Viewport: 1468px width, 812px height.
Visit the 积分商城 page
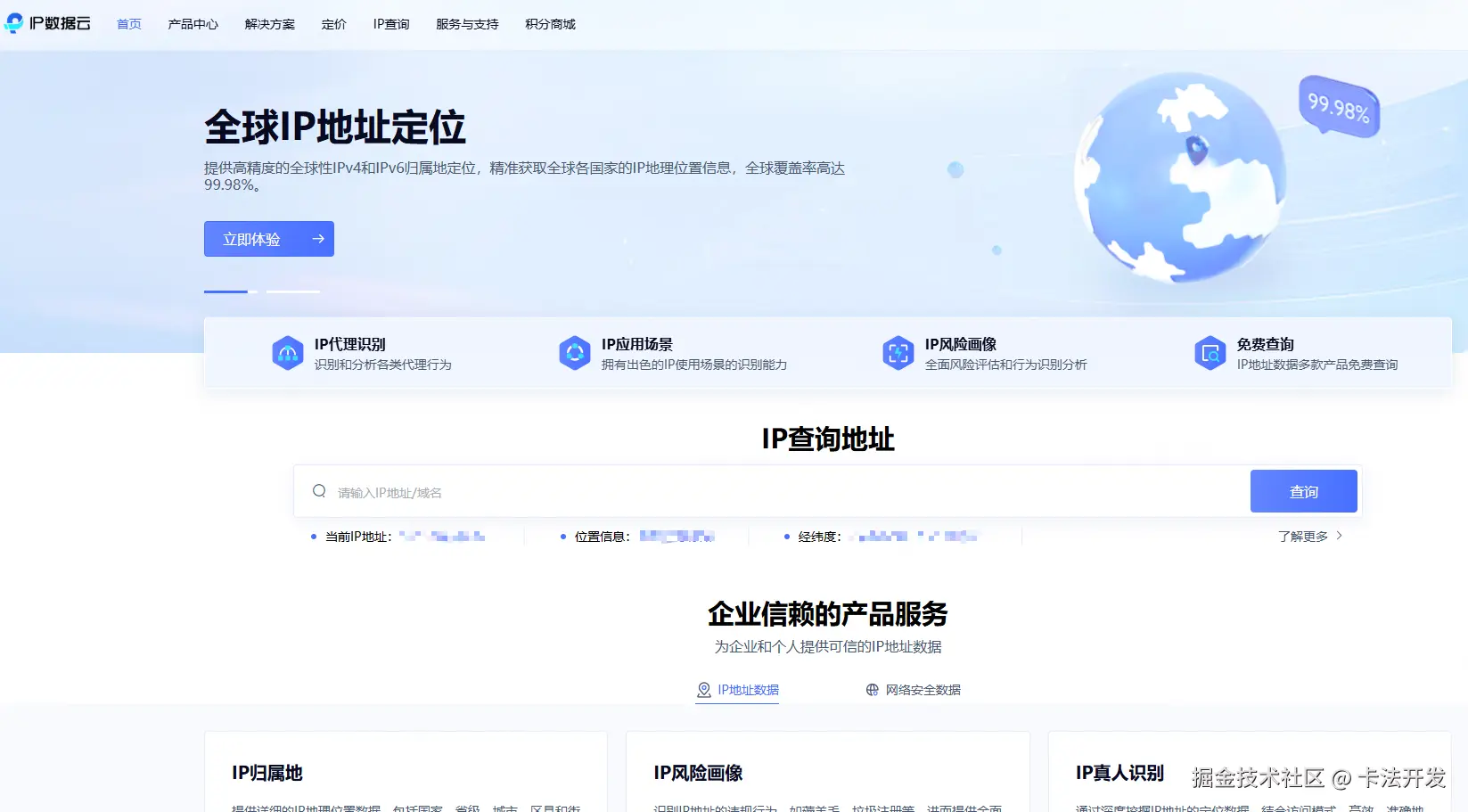pyautogui.click(x=550, y=24)
